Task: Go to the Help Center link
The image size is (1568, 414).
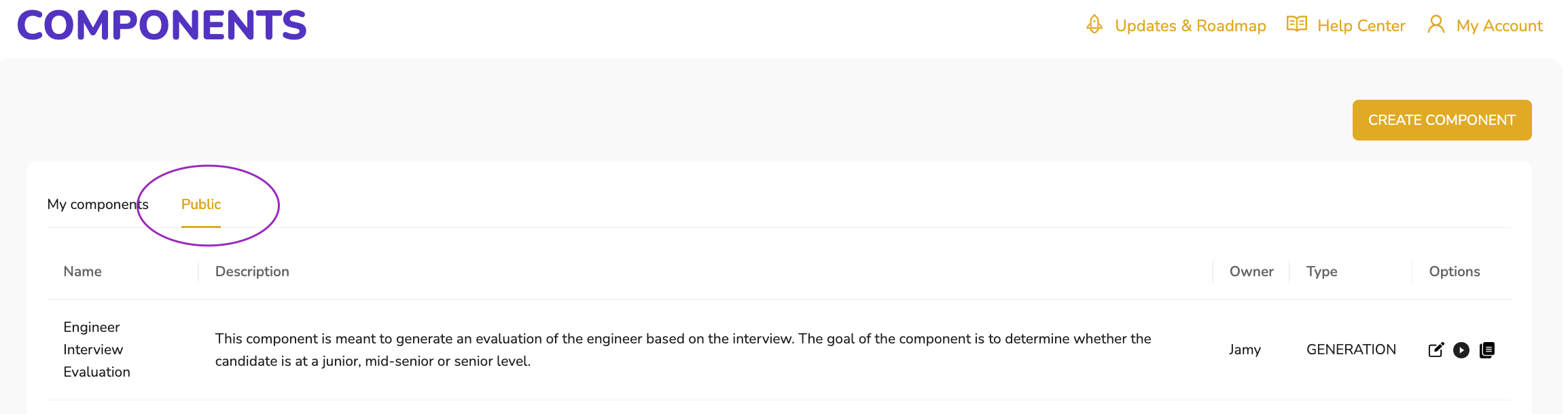Action: point(1361,26)
